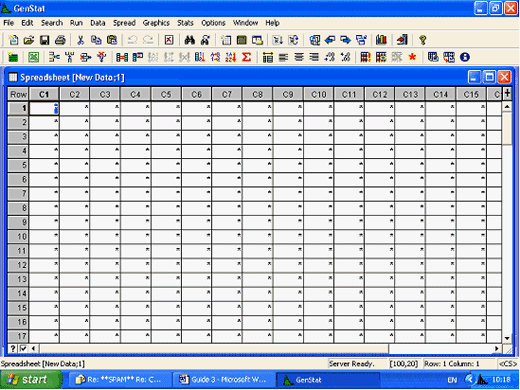This screenshot has height=390, width=520.
Task: Click the red X delete icon
Action: [x=169, y=40]
